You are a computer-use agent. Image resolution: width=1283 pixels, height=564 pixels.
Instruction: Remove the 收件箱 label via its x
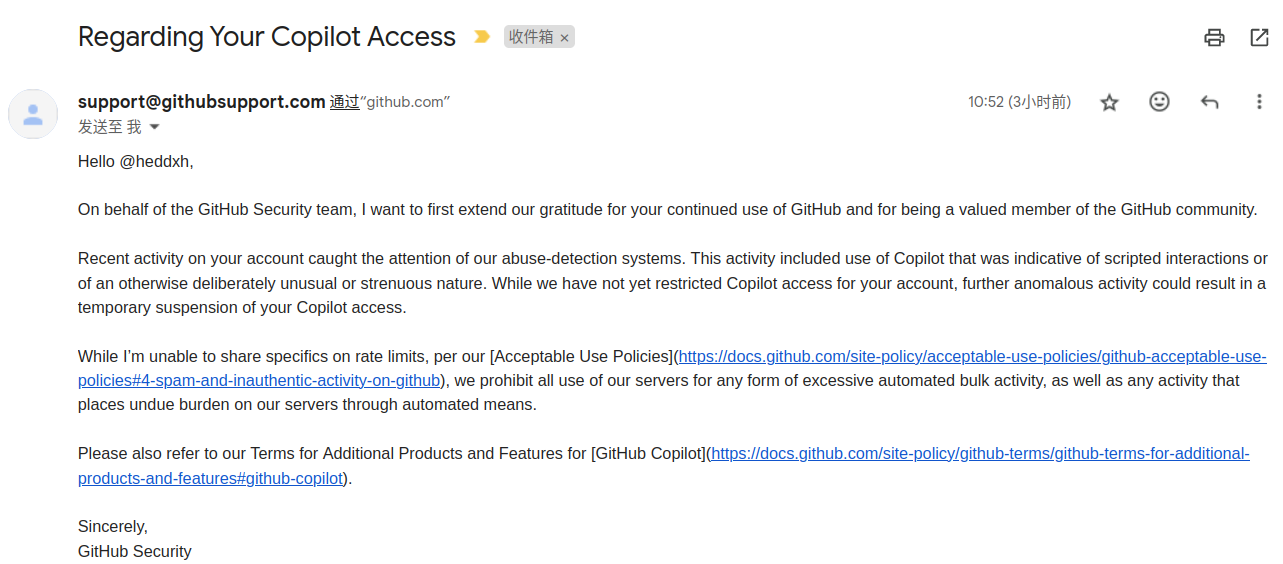pos(564,38)
